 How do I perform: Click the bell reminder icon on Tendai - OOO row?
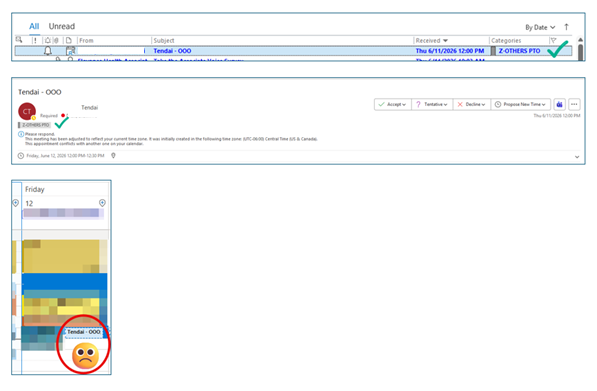(x=48, y=51)
